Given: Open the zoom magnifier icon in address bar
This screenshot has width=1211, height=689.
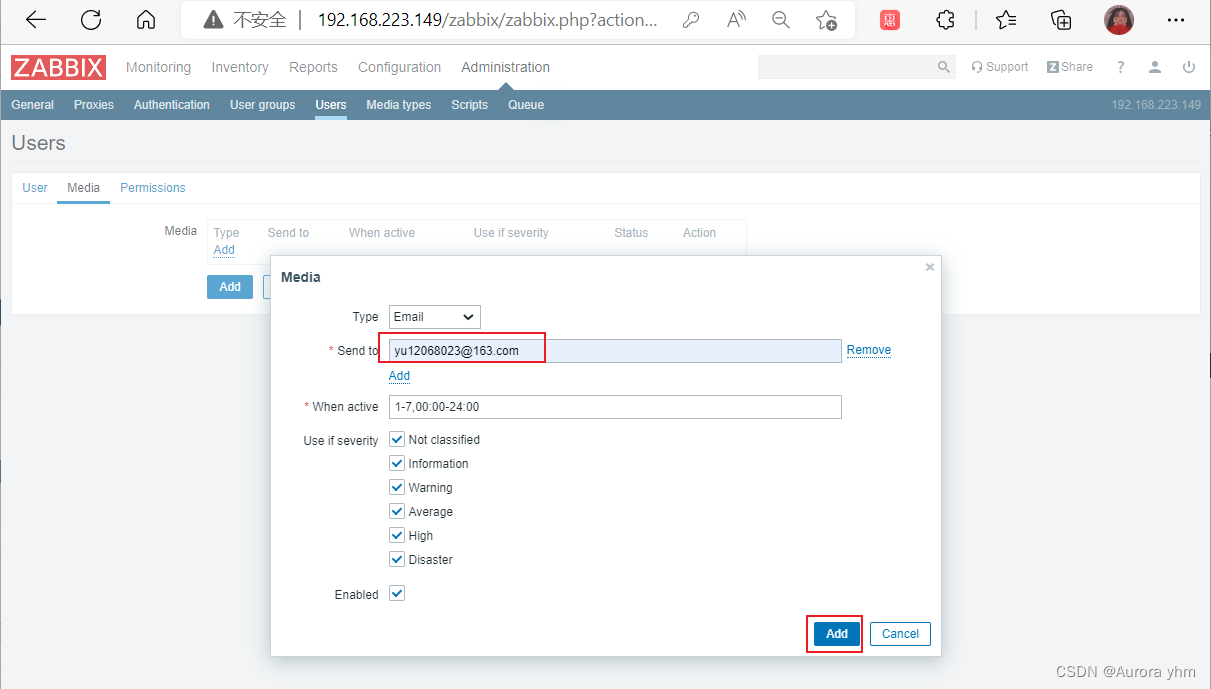Looking at the screenshot, I should click(x=781, y=20).
